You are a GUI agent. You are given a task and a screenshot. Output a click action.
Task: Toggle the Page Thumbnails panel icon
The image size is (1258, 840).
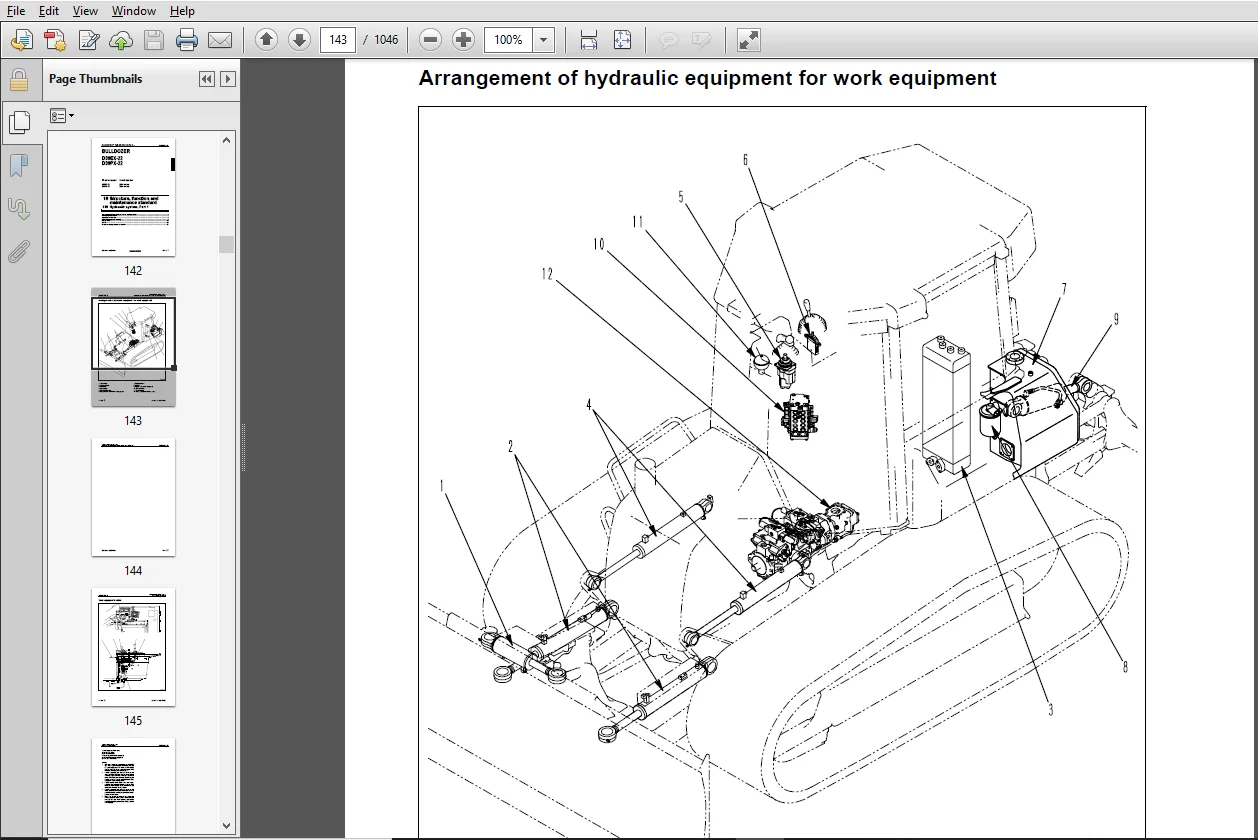click(18, 123)
